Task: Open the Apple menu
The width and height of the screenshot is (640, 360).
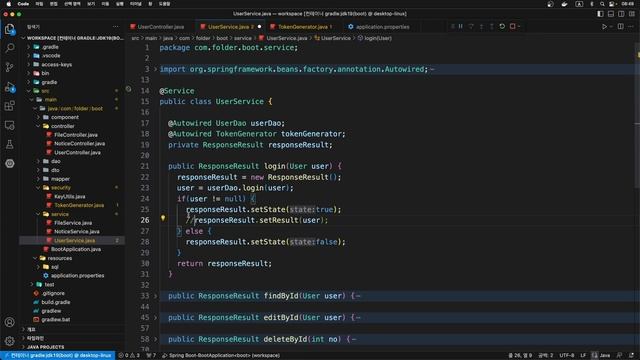Action: coord(8,4)
